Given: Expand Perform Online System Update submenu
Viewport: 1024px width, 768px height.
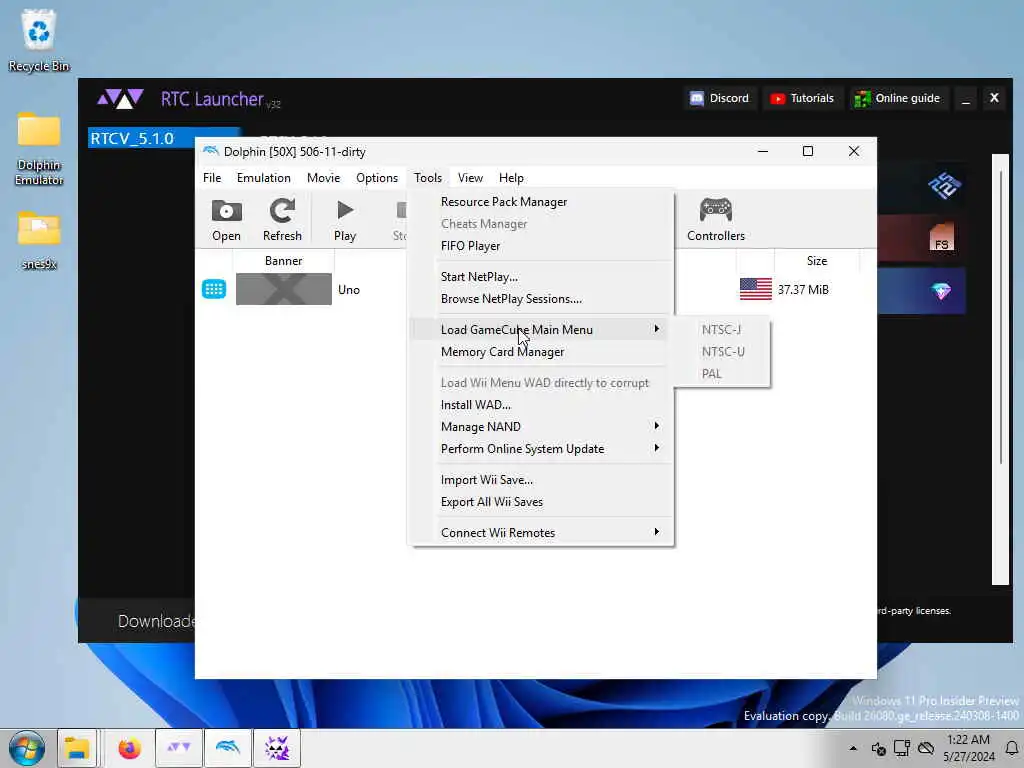Looking at the screenshot, I should click(540, 449).
